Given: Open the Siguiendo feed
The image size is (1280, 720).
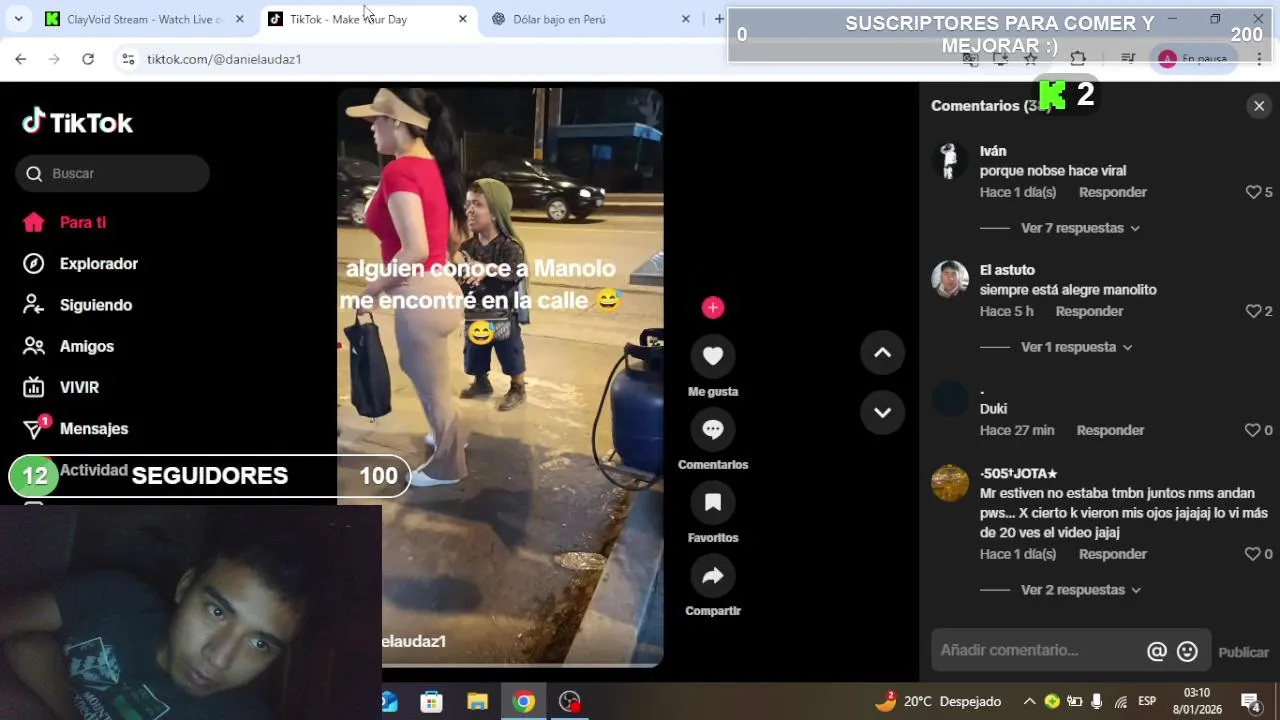Looking at the screenshot, I should tap(78, 305).
